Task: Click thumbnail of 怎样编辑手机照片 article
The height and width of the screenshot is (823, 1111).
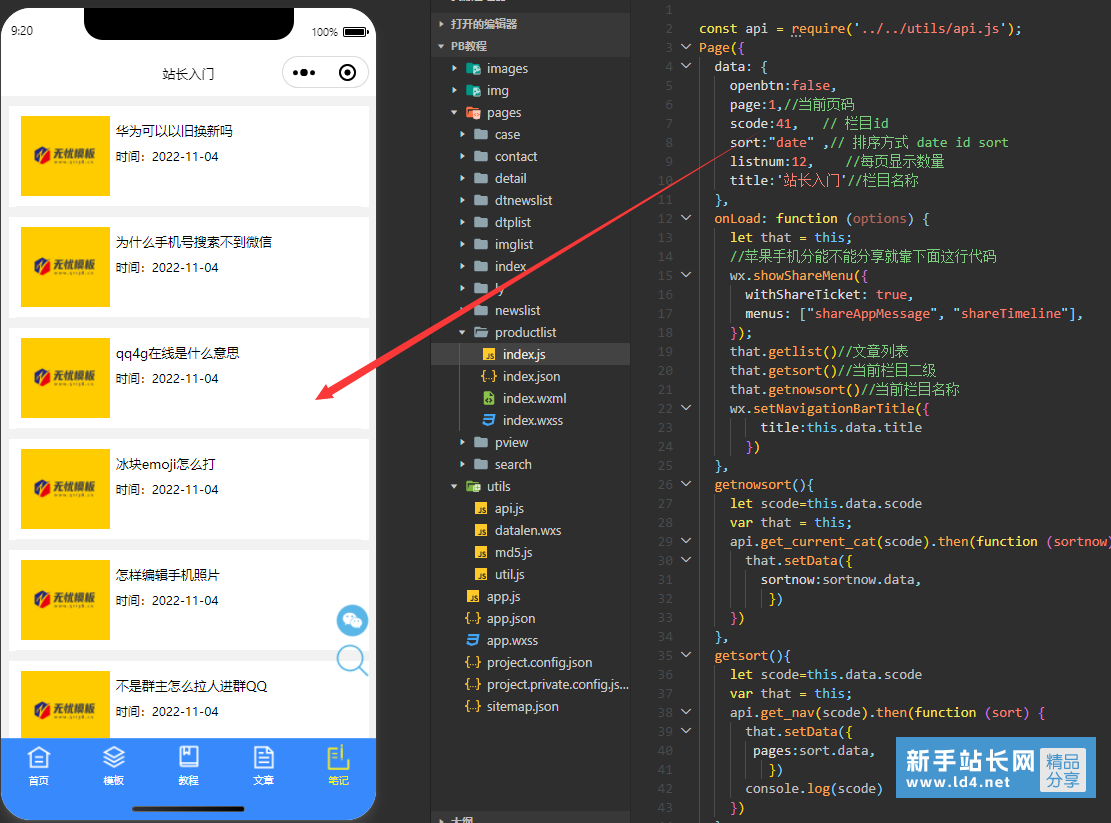Action: click(x=65, y=600)
